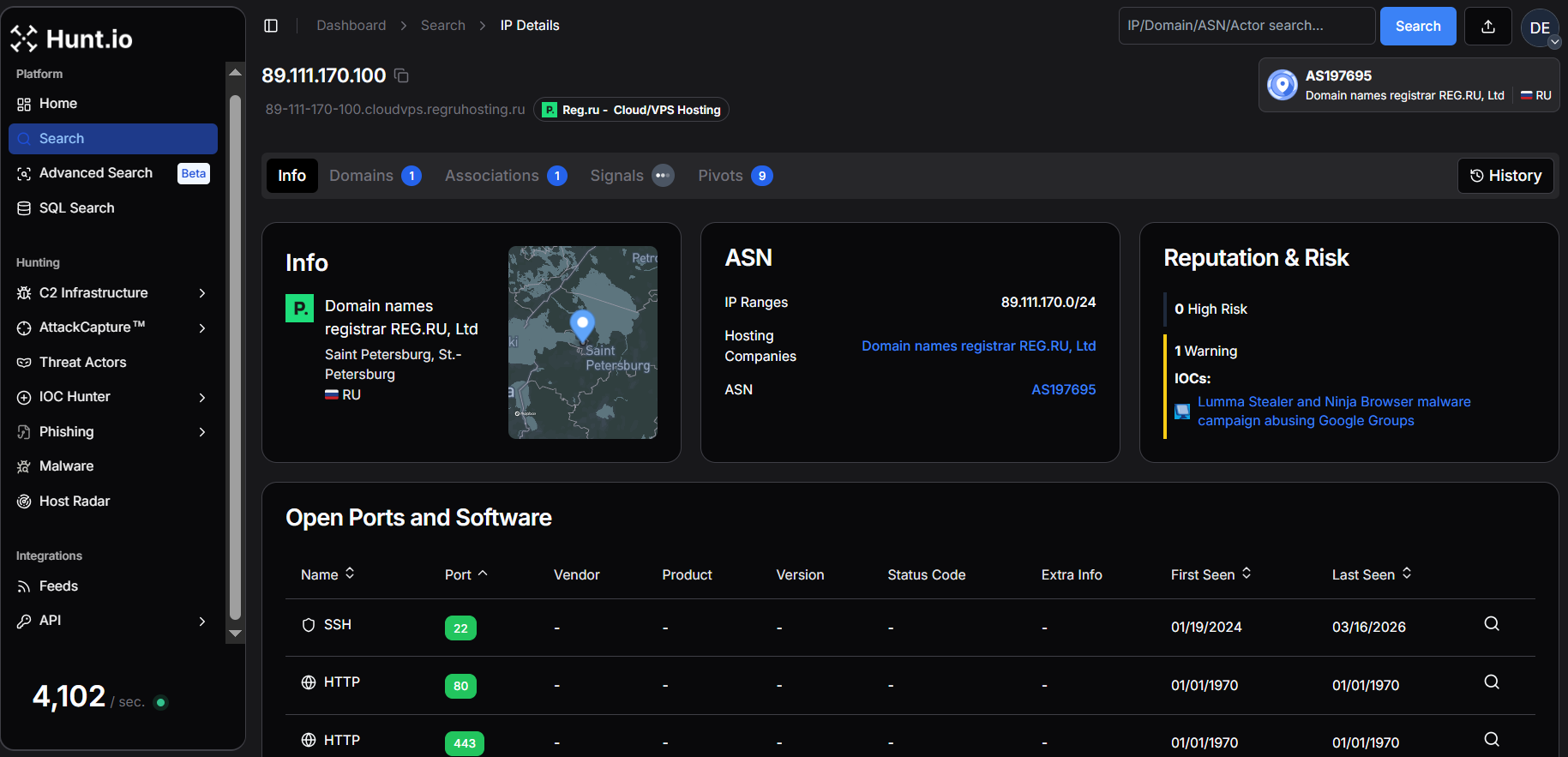Screen dimensions: 1568x757
Task: Click the magnifier icon for port 80
Action: (x=1491, y=682)
